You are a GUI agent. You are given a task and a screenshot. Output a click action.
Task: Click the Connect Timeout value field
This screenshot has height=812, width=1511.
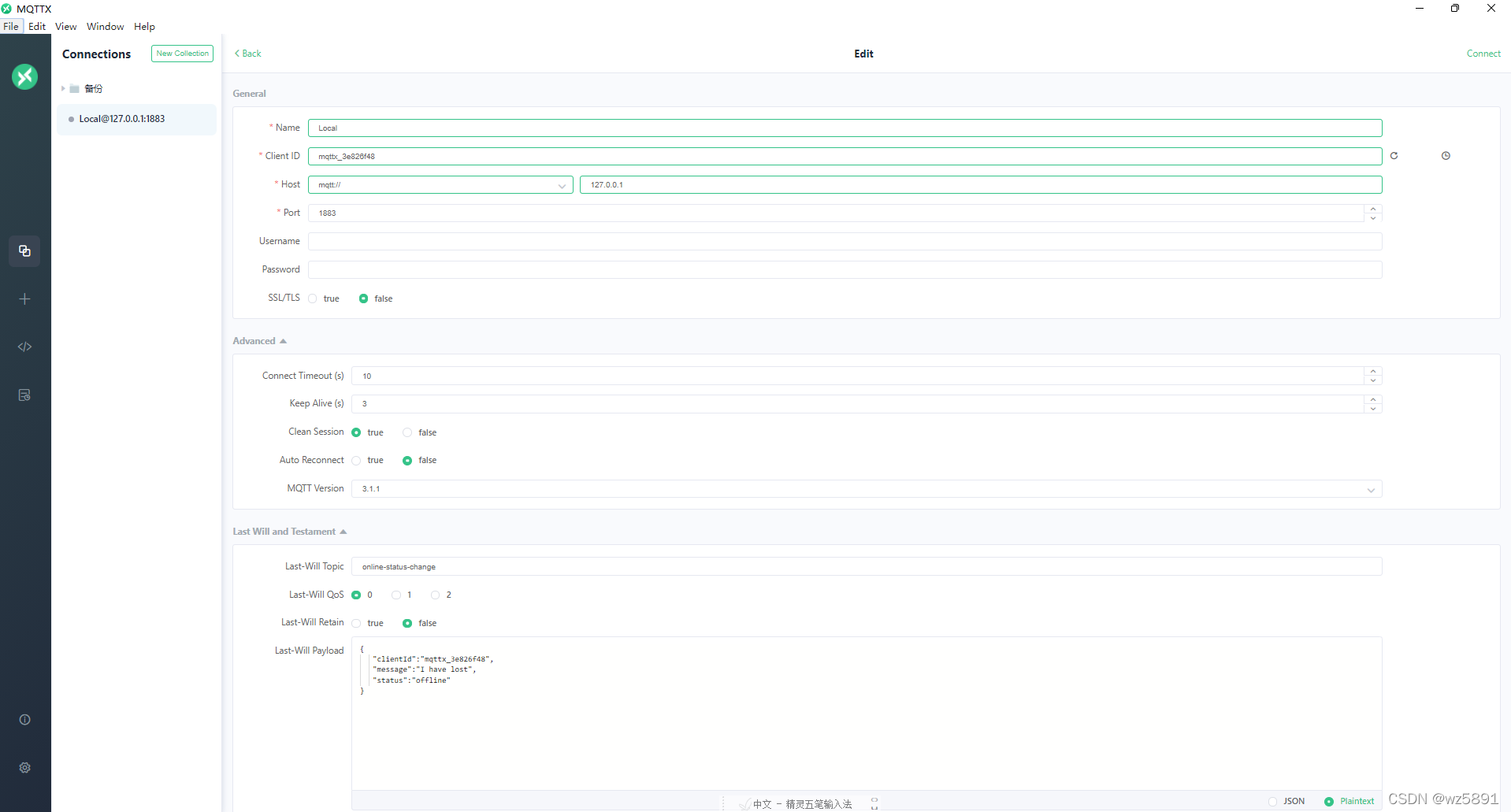click(857, 376)
